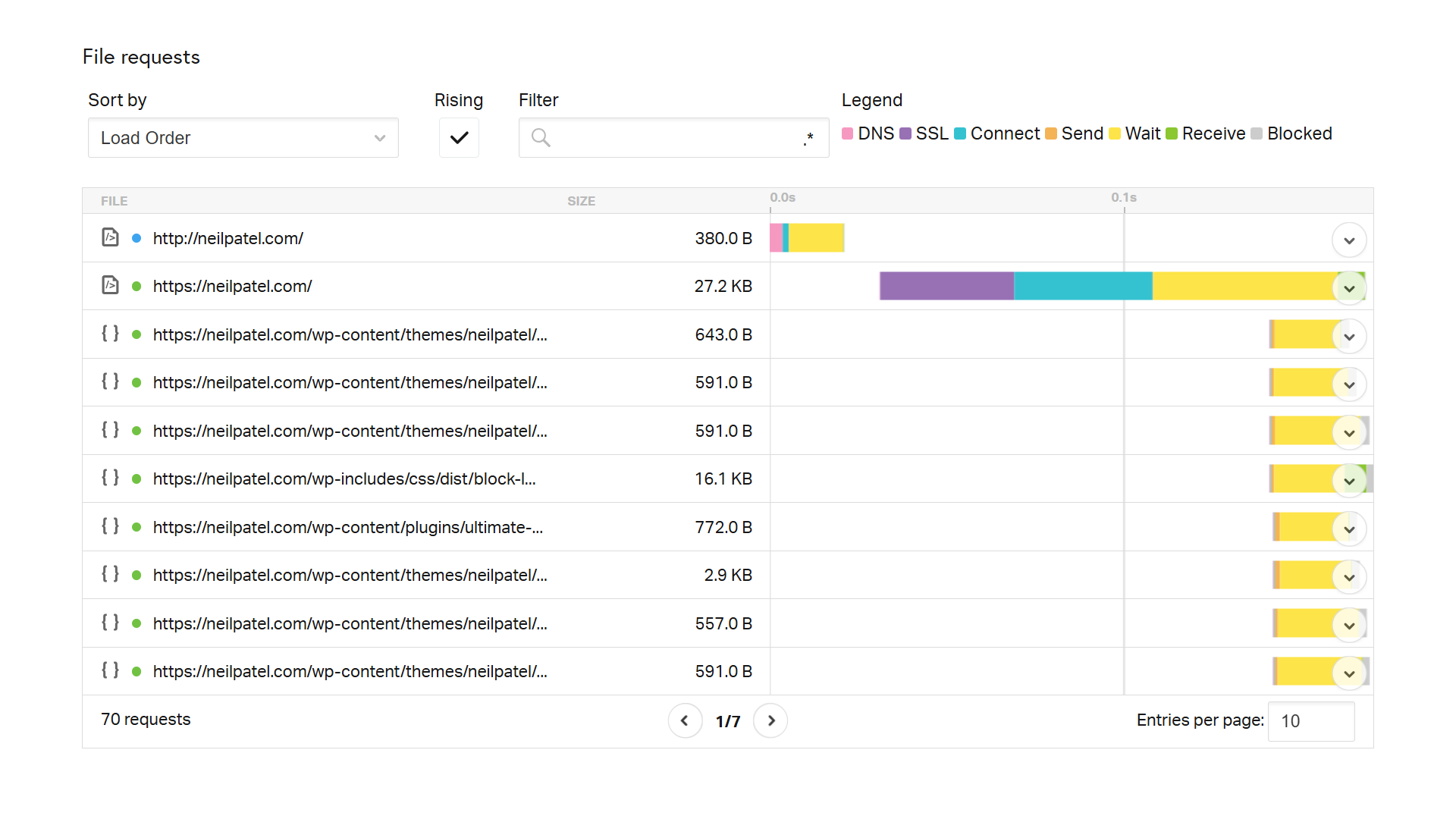Go to previous page of requests
The image size is (1456, 819).
(x=685, y=720)
